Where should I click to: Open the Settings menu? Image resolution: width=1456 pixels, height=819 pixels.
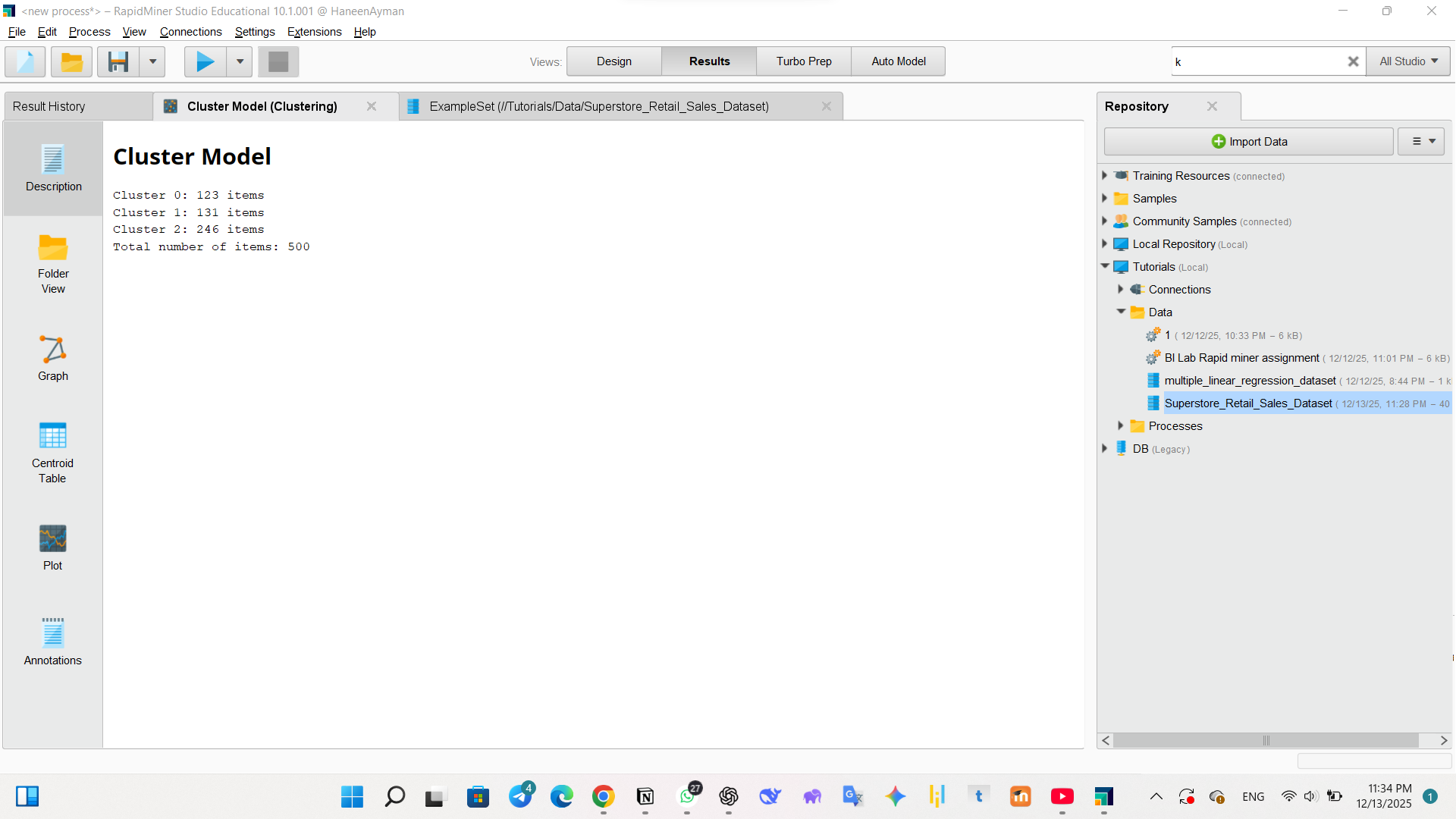click(x=255, y=32)
